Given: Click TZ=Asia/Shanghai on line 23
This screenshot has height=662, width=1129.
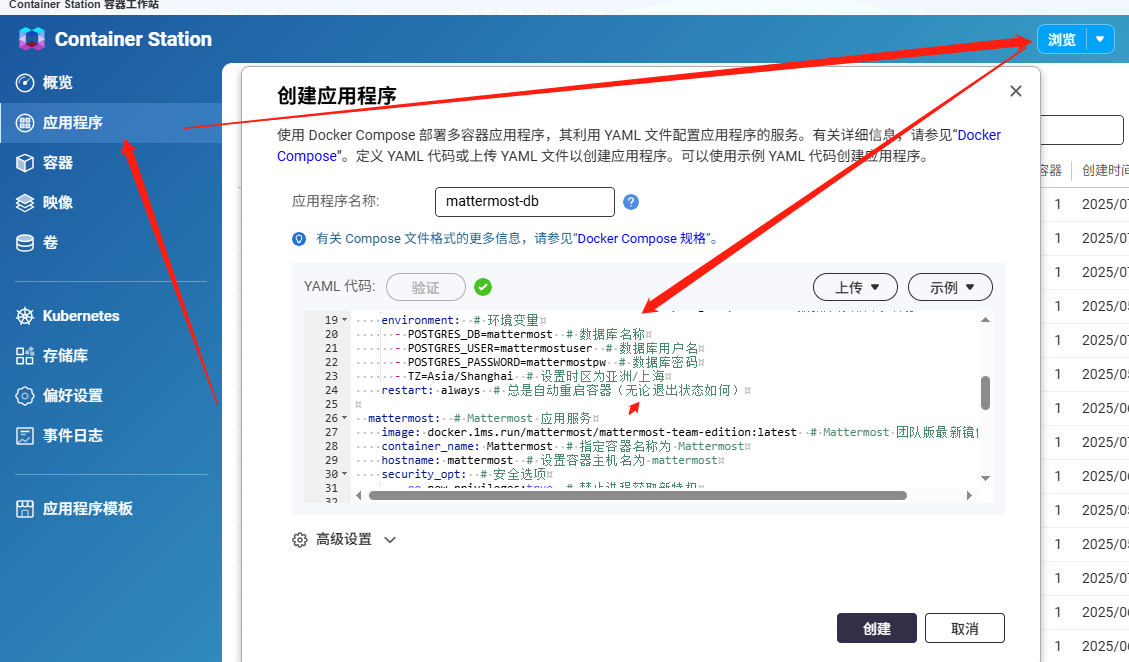Looking at the screenshot, I should 460,376.
